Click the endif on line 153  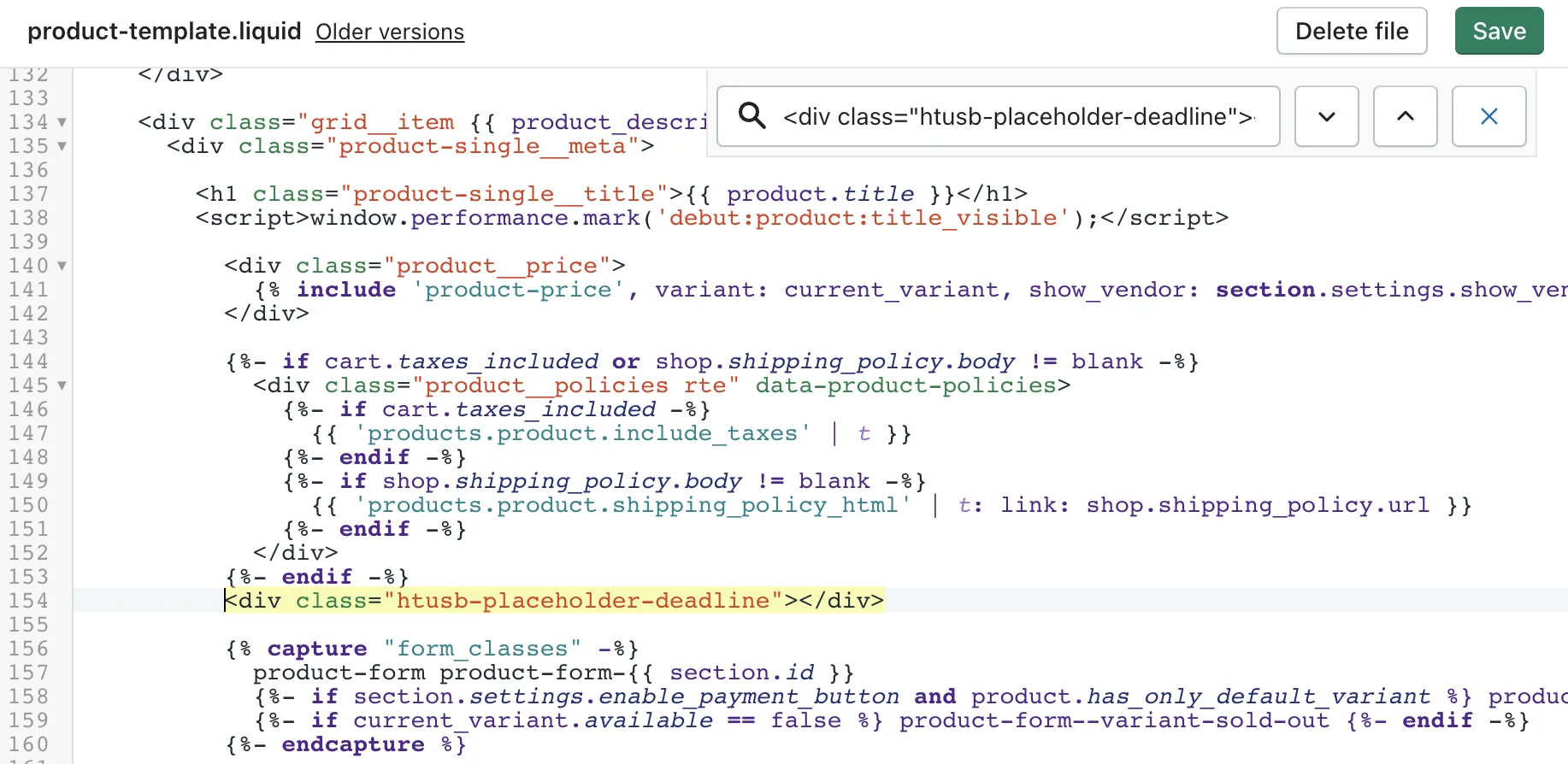tap(317, 577)
